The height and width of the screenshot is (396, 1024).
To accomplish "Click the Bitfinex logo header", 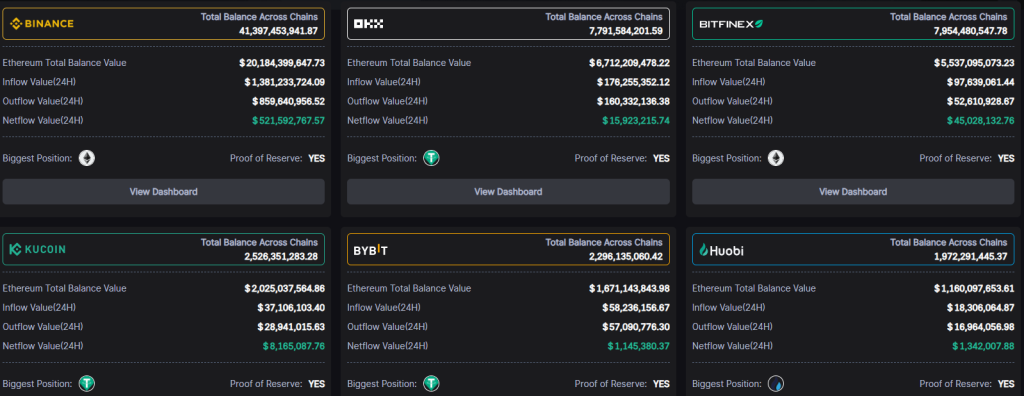I will click(x=731, y=24).
